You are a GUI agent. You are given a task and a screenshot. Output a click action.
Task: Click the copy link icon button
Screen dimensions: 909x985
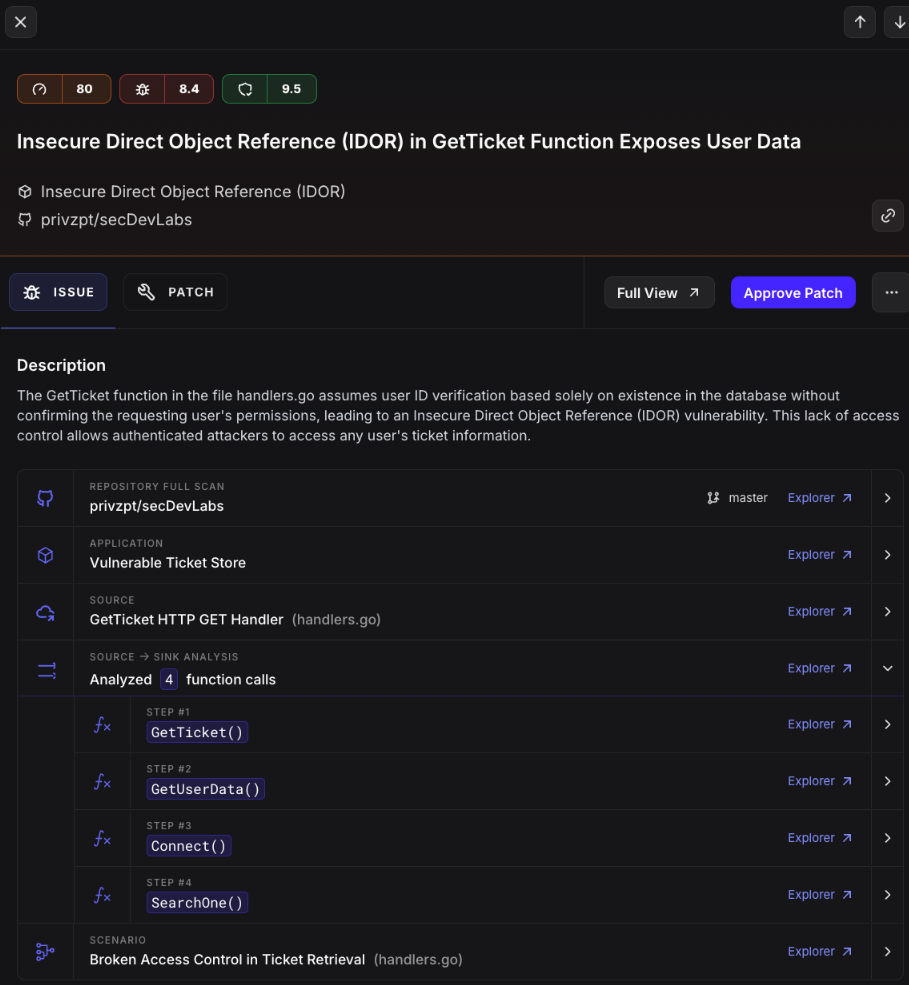tap(887, 215)
